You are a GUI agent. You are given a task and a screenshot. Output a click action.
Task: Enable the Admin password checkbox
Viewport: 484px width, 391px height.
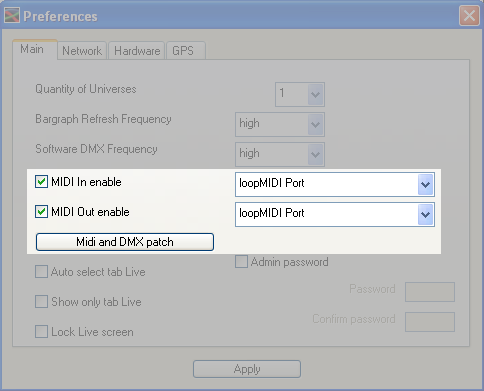point(241,262)
